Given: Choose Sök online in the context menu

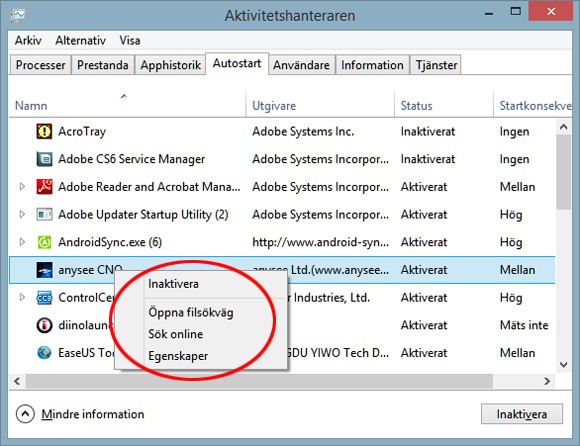Looking at the screenshot, I should click(201, 334).
